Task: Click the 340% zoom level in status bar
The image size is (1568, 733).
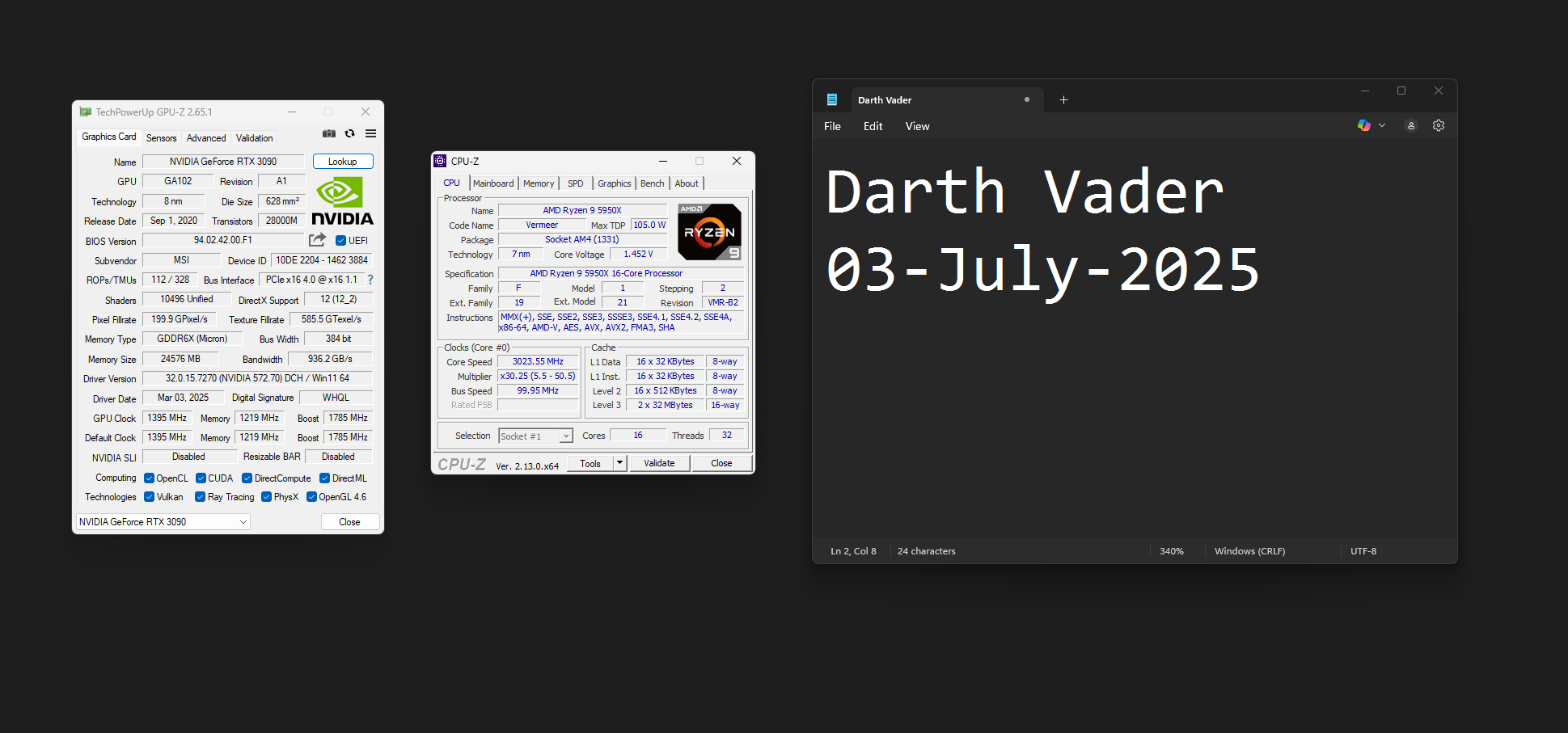Action: [x=1171, y=551]
